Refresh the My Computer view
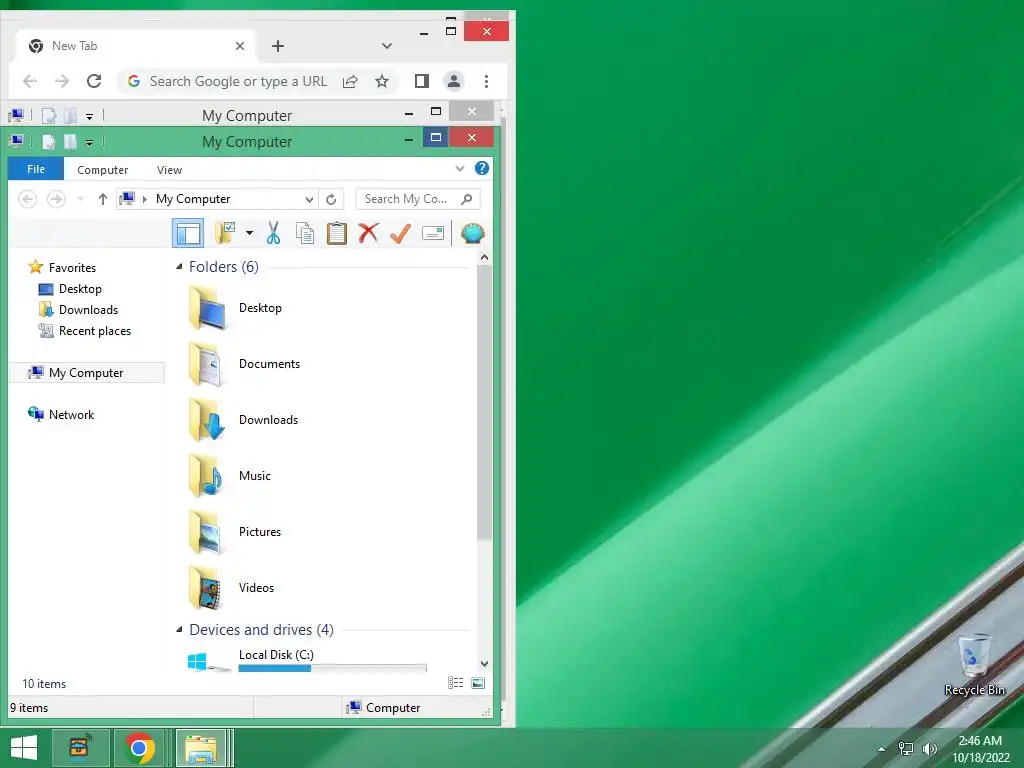The height and width of the screenshot is (768, 1024). (x=331, y=199)
